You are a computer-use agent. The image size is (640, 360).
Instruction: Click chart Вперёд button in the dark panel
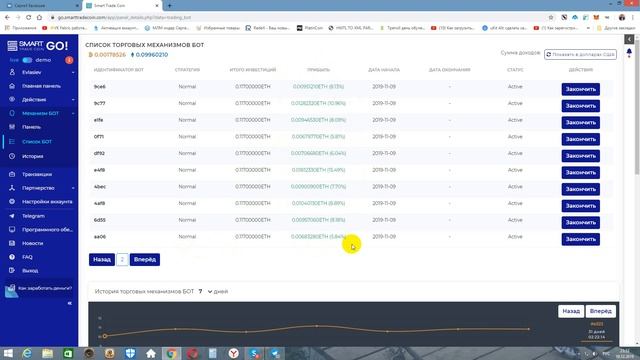click(x=600, y=311)
